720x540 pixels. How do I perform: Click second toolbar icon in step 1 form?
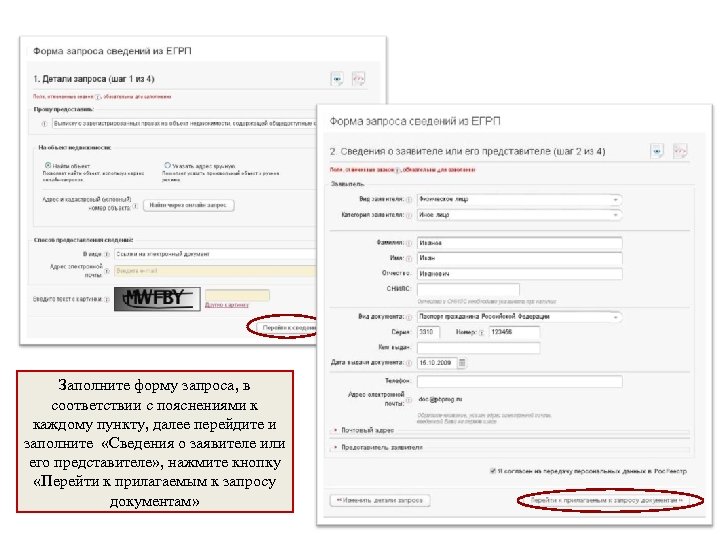click(x=358, y=79)
